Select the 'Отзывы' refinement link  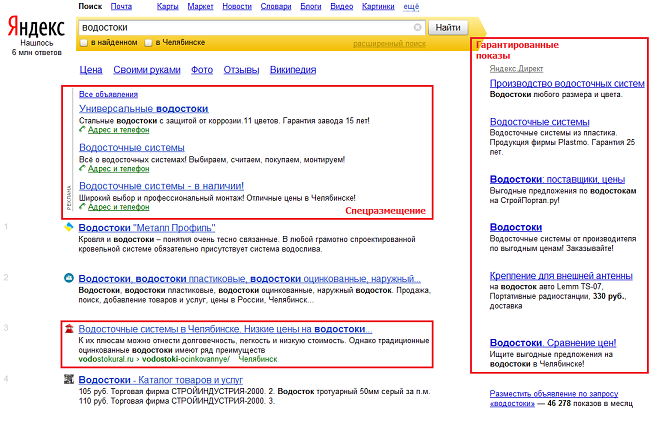pos(241,70)
